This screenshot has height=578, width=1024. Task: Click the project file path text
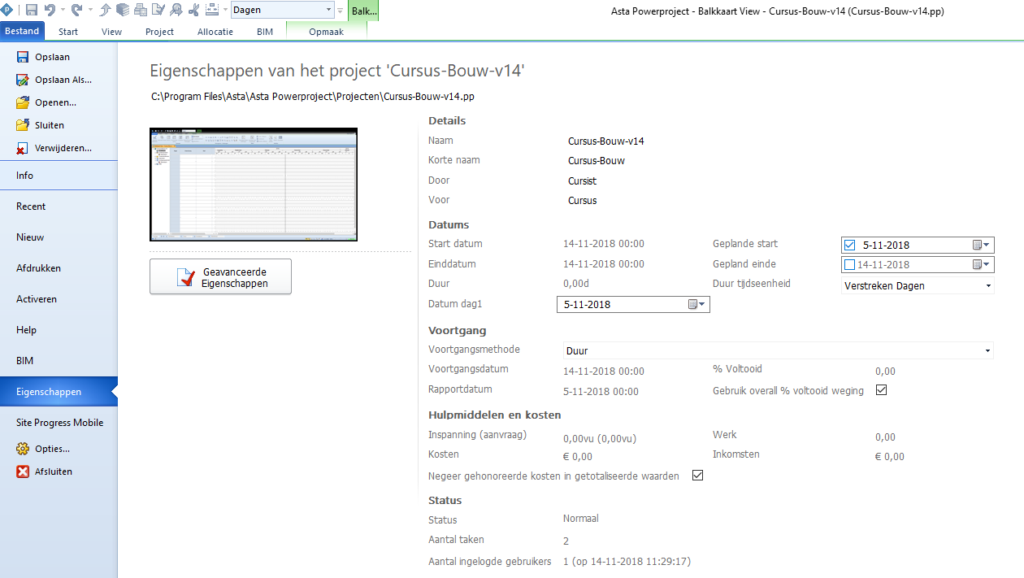point(313,97)
